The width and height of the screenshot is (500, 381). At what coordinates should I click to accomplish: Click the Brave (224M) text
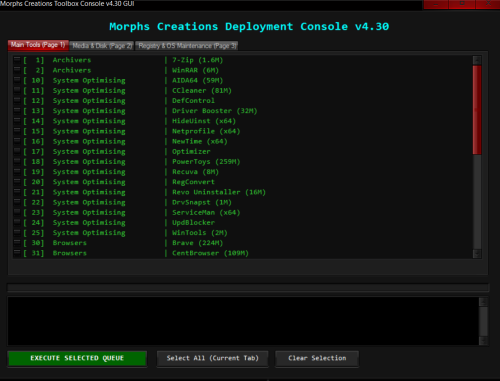(197, 243)
